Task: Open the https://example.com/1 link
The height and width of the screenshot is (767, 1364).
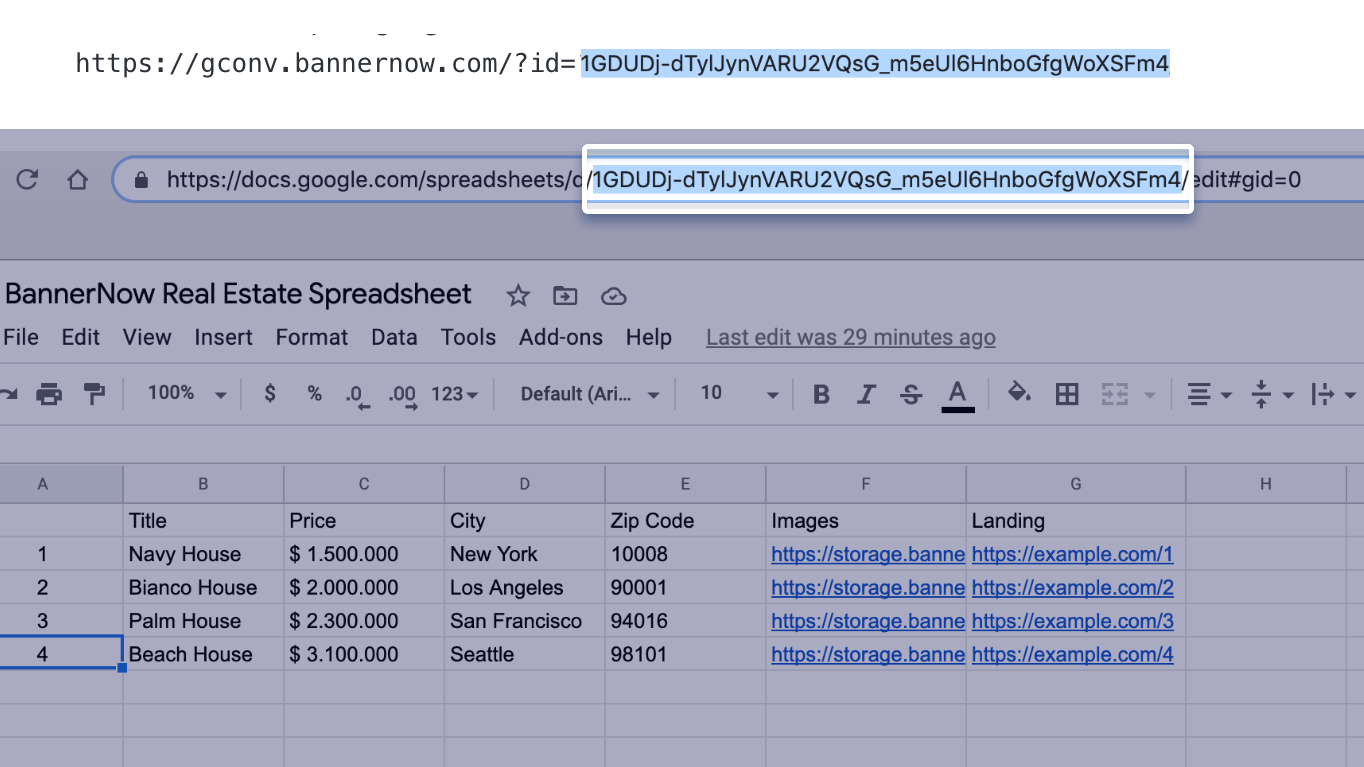Action: (1072, 554)
